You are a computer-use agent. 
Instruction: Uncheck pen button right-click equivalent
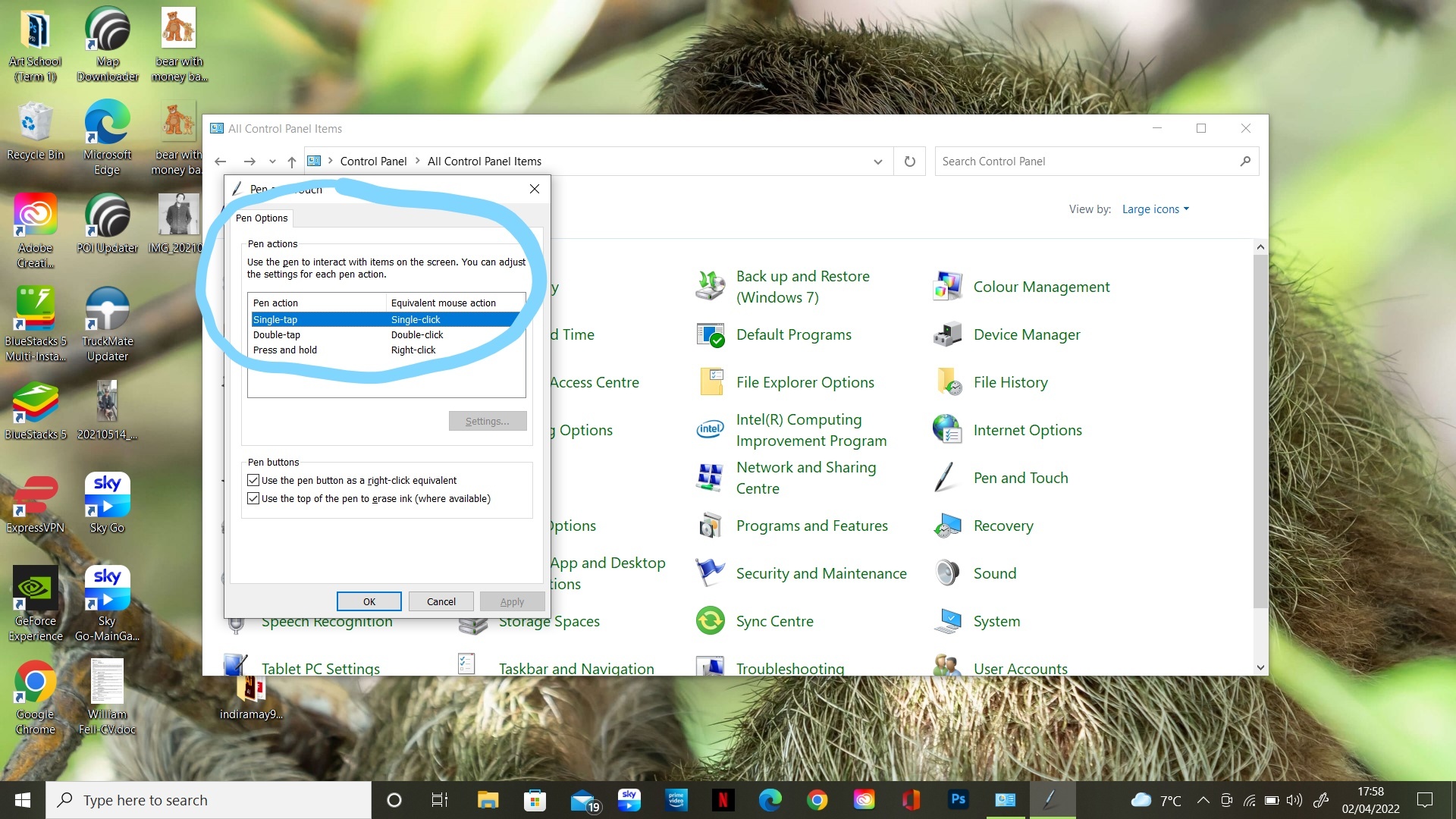point(254,480)
